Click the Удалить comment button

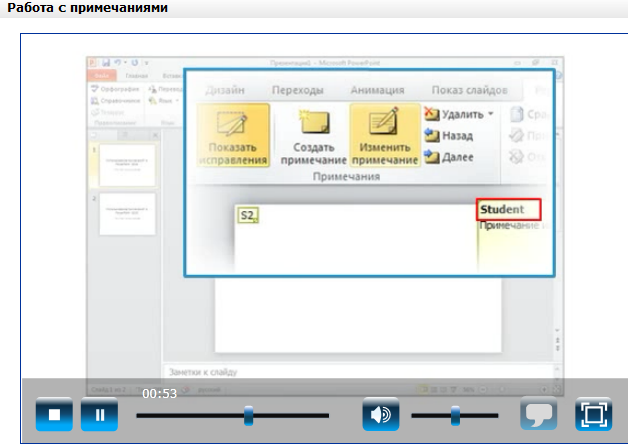[x=454, y=114]
